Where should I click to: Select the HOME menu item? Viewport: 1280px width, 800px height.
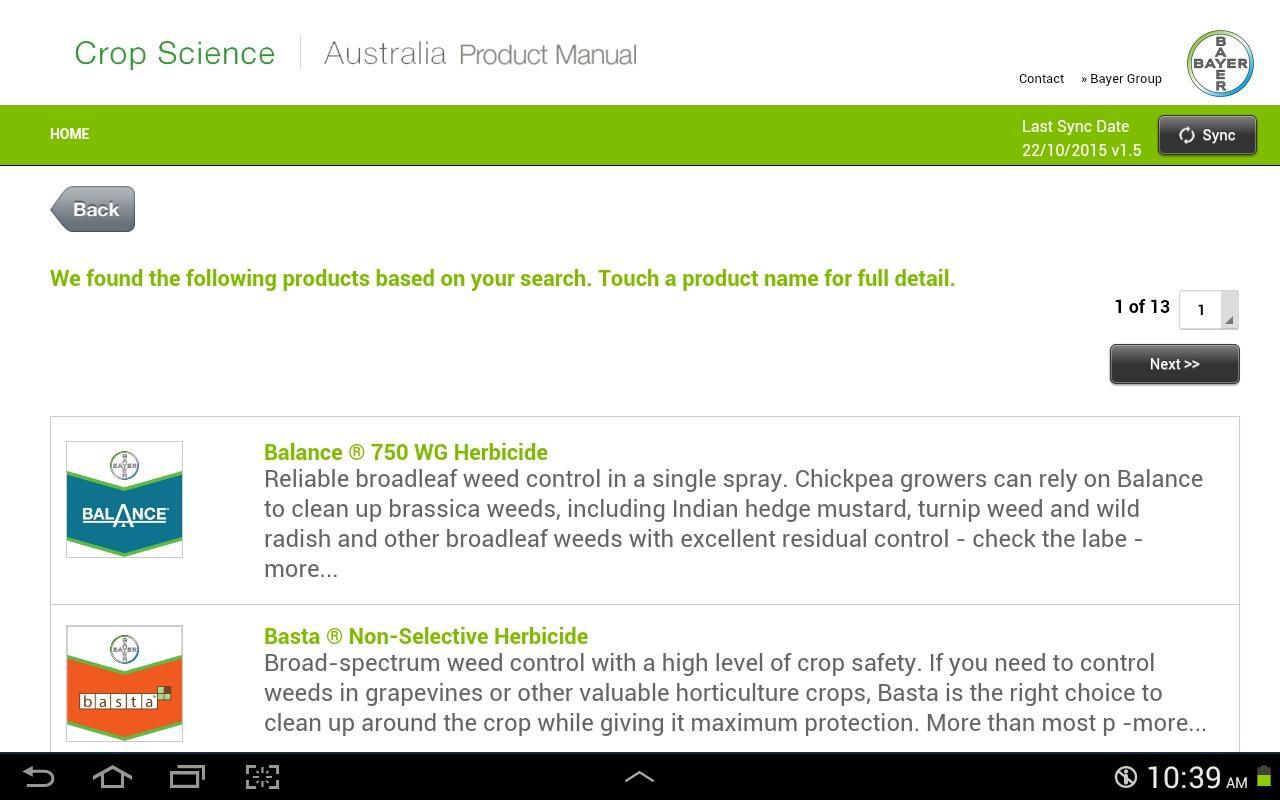tap(69, 134)
